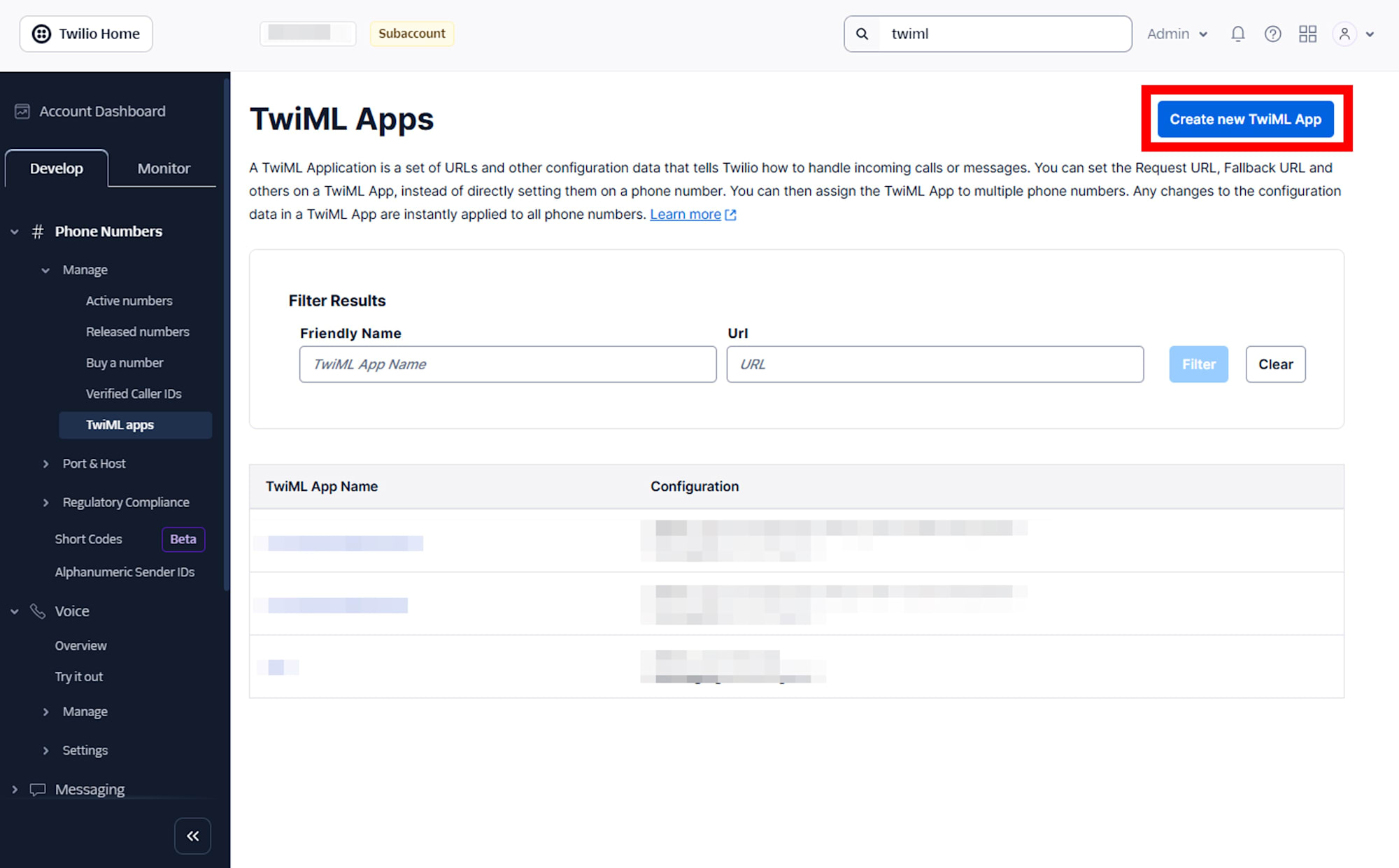
Task: Open Active numbers page
Action: coord(129,301)
